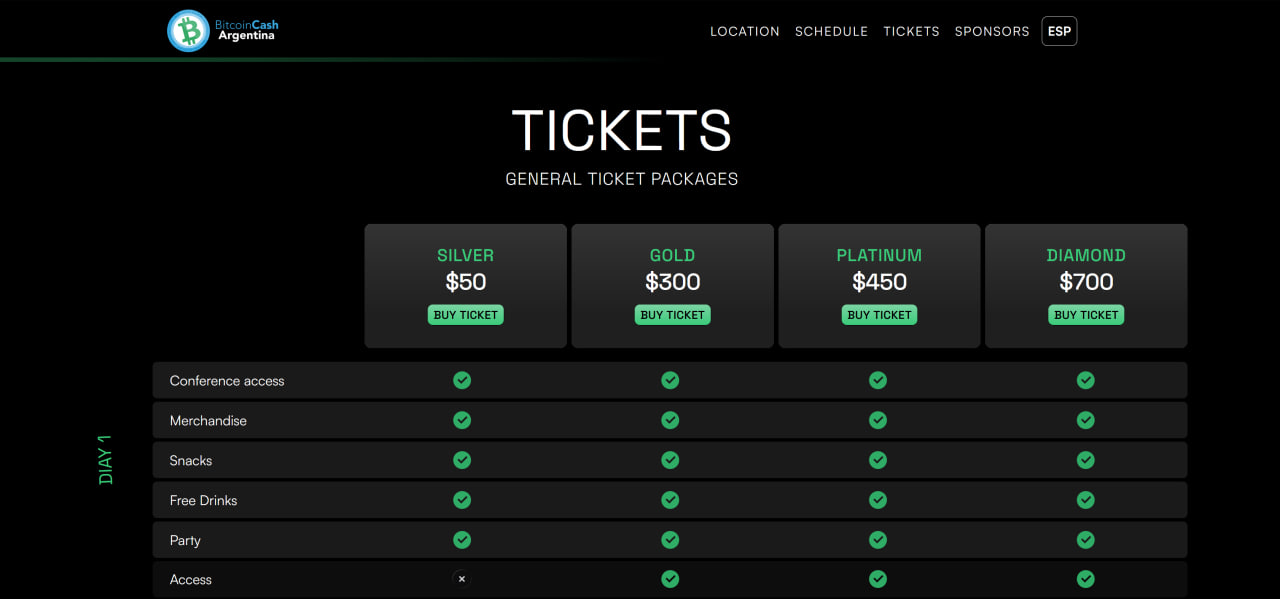Image resolution: width=1280 pixels, height=599 pixels.
Task: Select Tickets in the navigation bar
Action: 911,31
